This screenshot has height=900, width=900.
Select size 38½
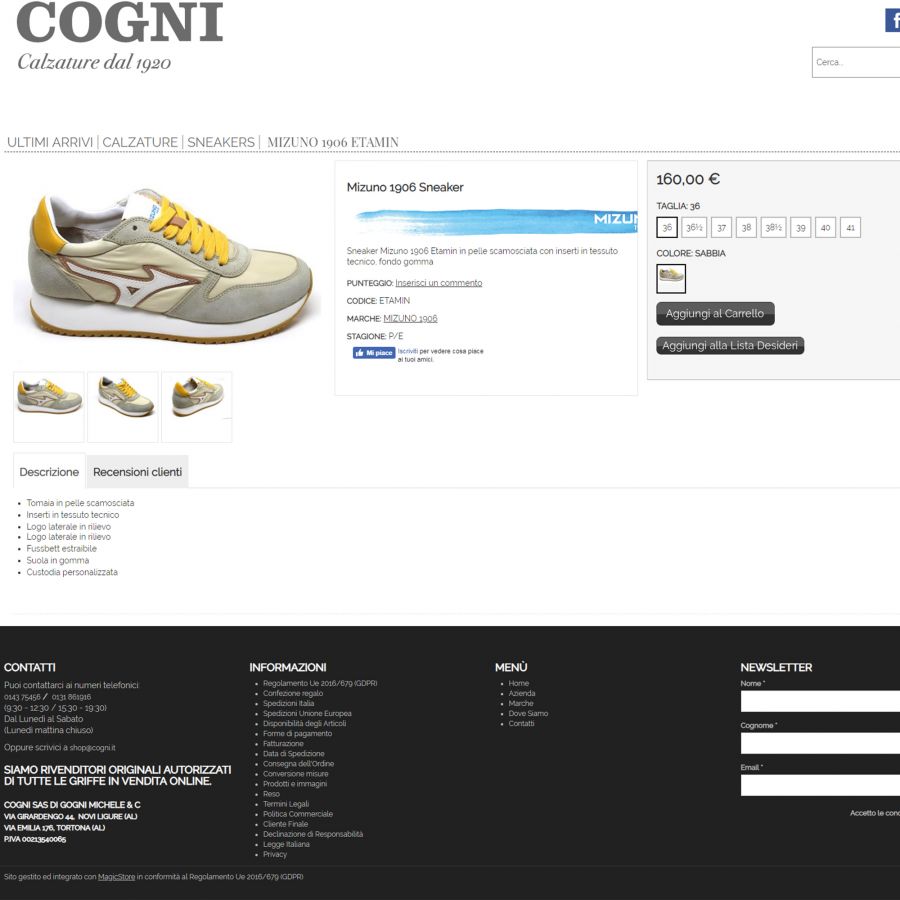pos(773,227)
